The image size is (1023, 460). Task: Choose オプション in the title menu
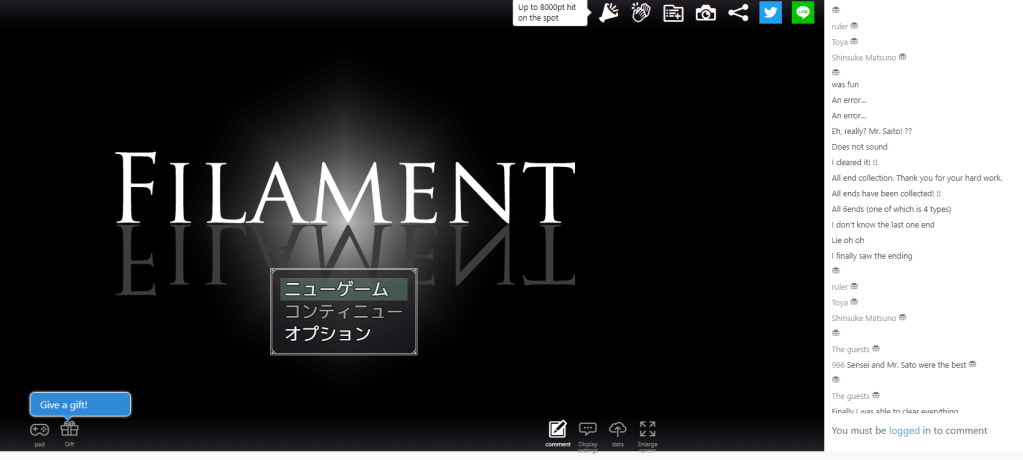[328, 334]
